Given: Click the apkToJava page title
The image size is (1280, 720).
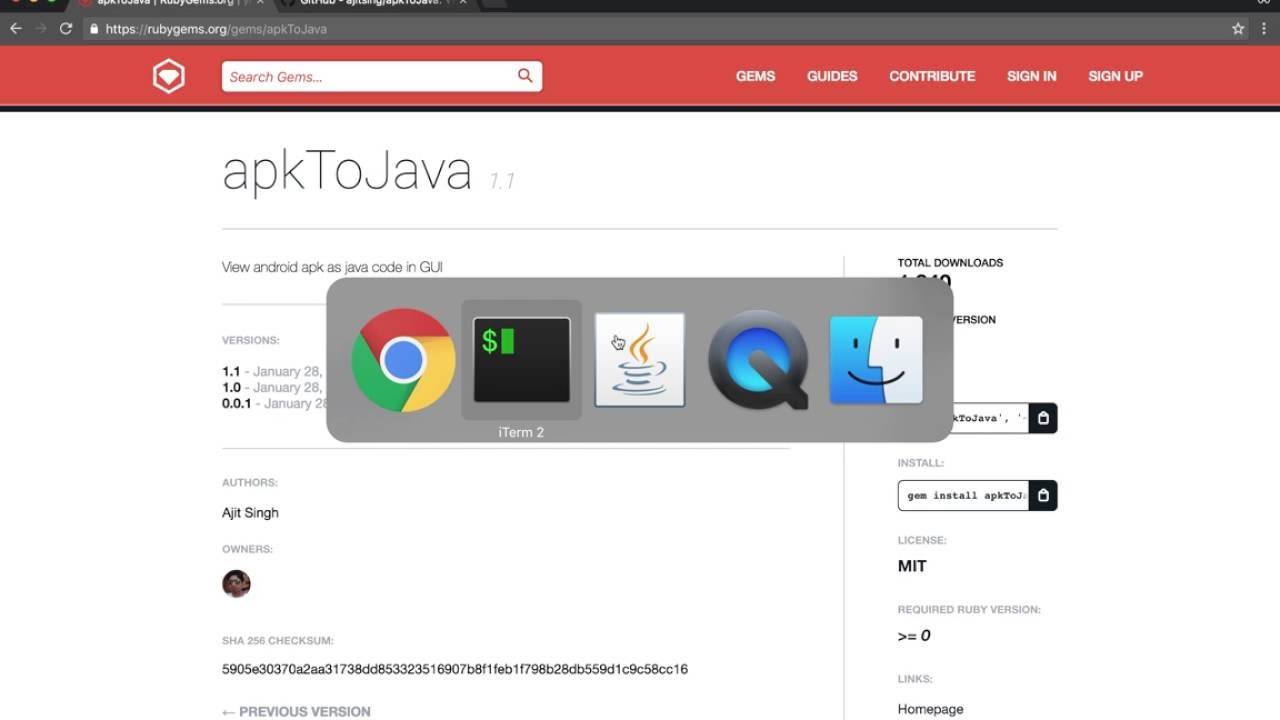Looking at the screenshot, I should [347, 170].
